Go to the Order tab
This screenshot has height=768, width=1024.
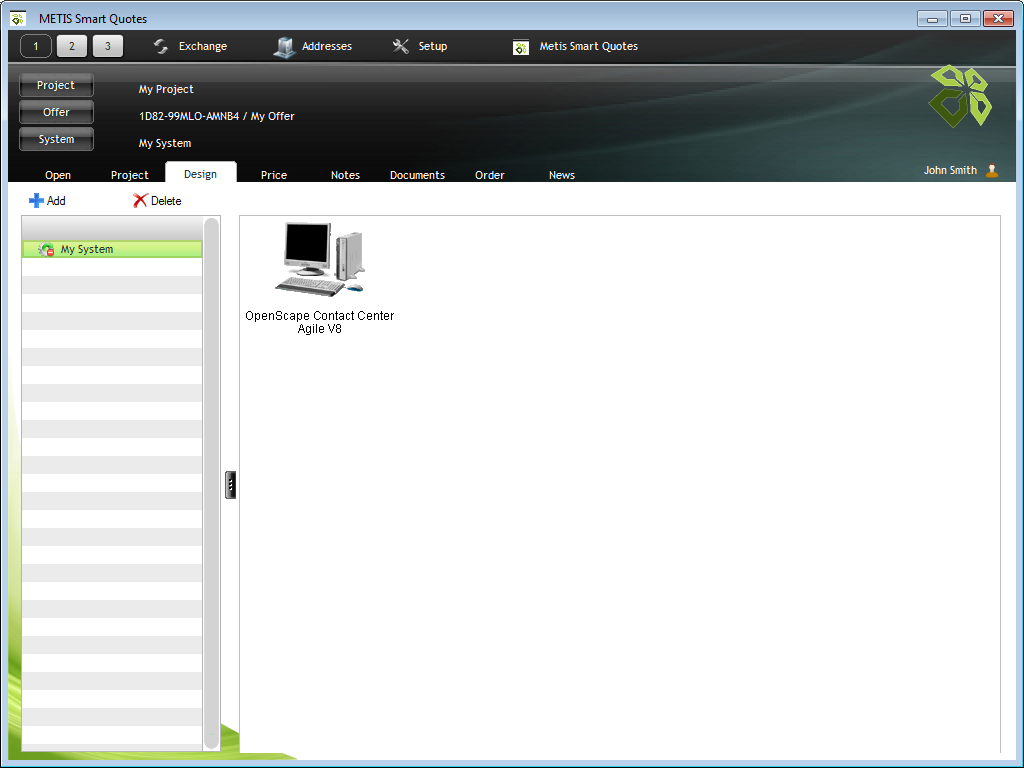pyautogui.click(x=490, y=175)
